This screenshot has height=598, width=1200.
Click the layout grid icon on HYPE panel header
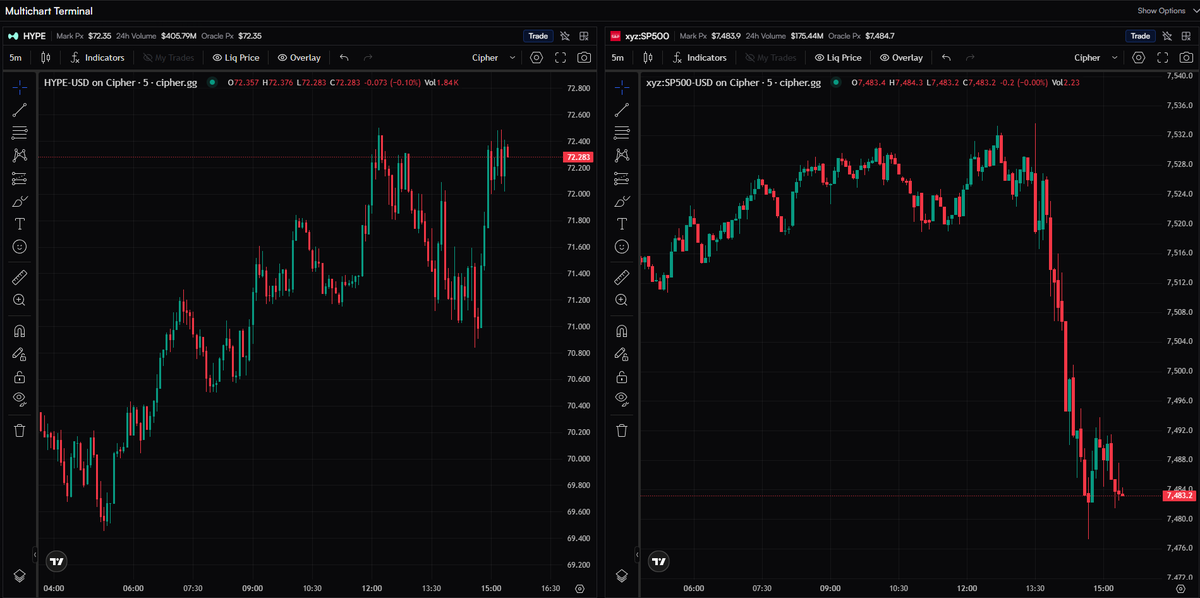[x=585, y=36]
